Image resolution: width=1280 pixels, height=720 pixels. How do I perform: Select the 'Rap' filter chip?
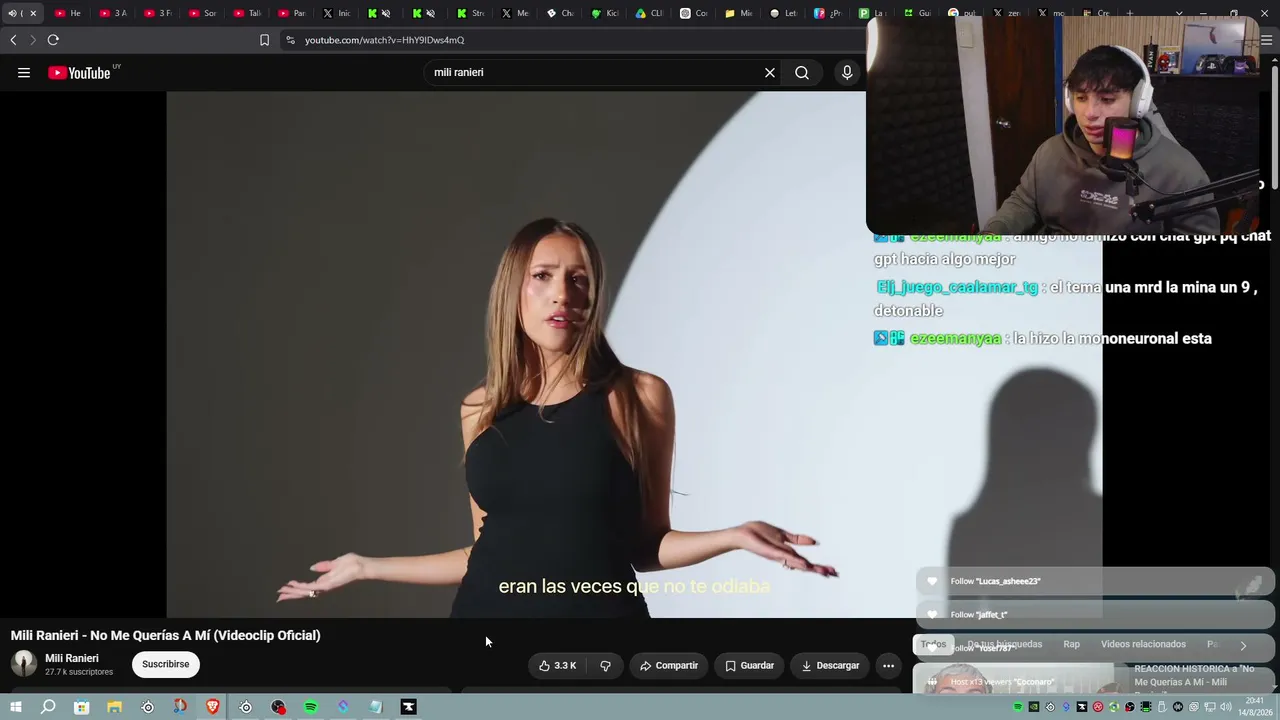[1071, 645]
